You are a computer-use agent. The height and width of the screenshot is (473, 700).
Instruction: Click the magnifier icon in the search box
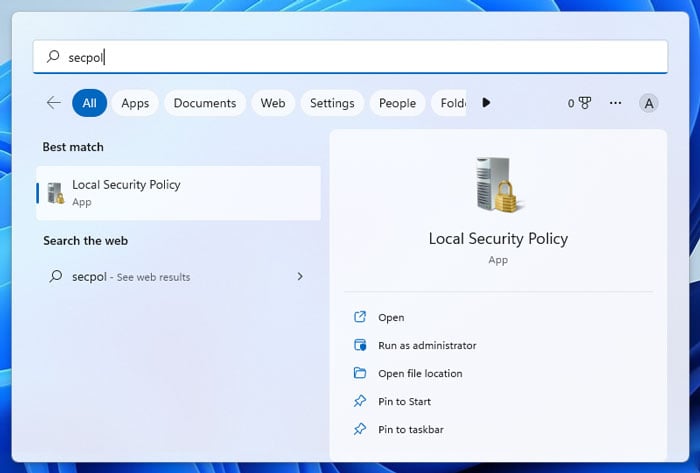coord(53,56)
